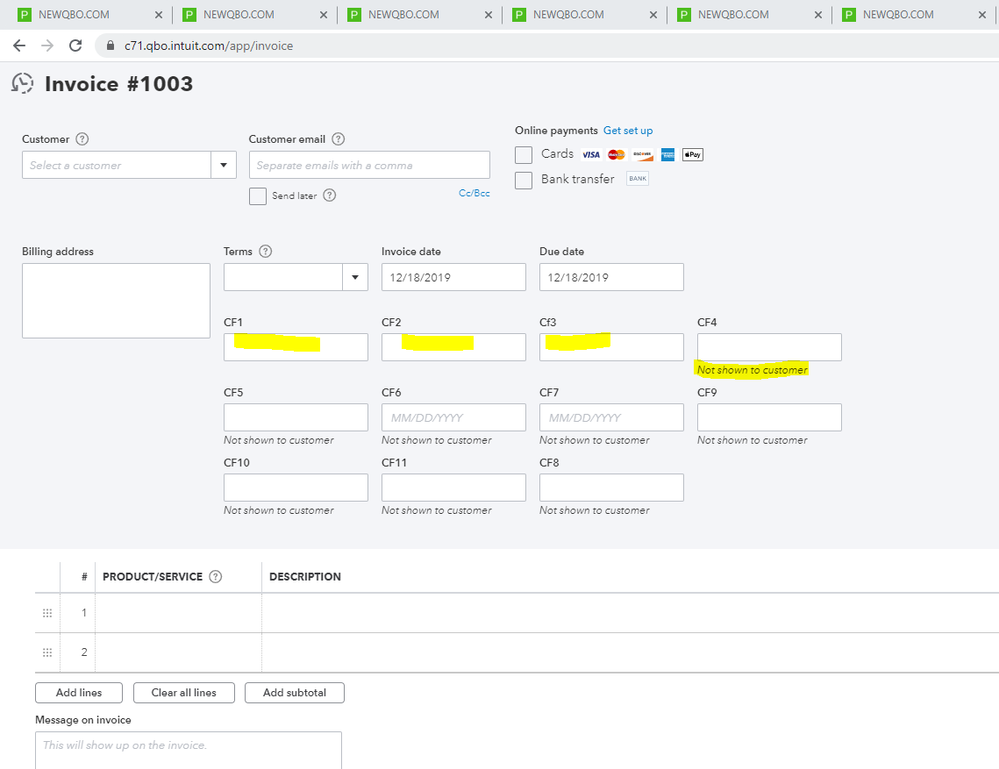Click the Get set up link
This screenshot has height=769, width=999.
(x=628, y=130)
